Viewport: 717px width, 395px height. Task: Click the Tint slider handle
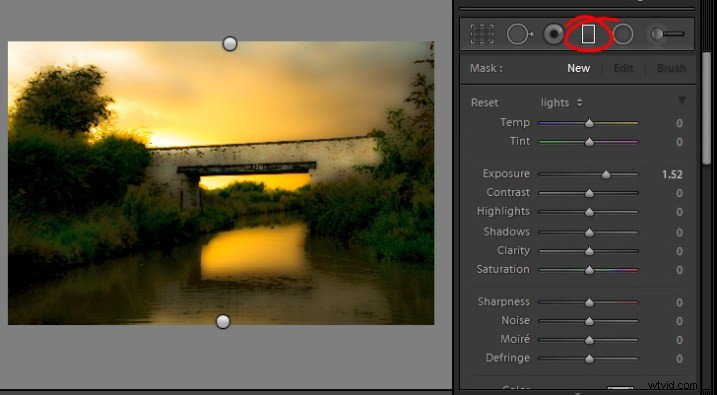tap(589, 142)
